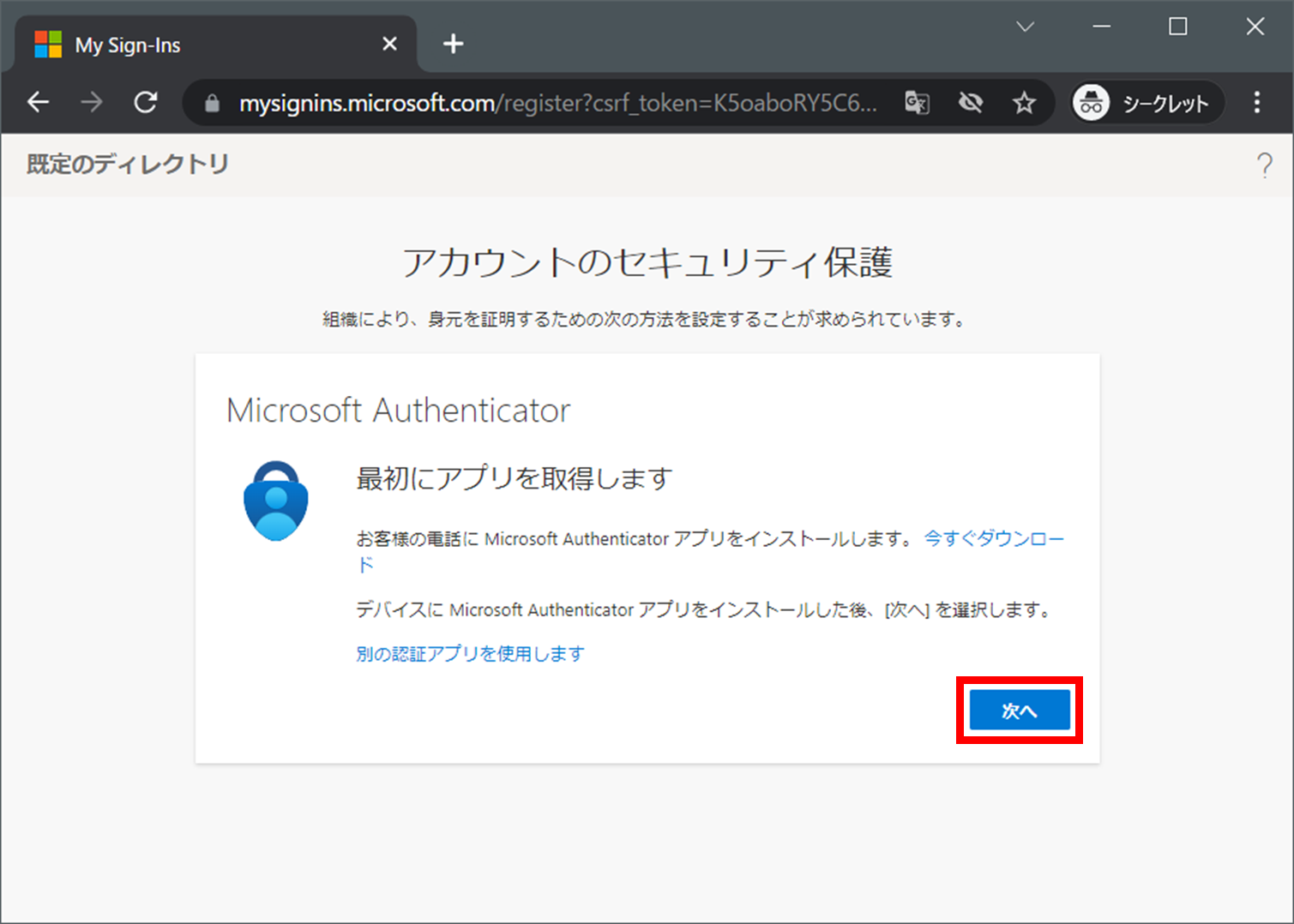The width and height of the screenshot is (1294, 924).
Task: Click the 次へ button
Action: click(1020, 711)
